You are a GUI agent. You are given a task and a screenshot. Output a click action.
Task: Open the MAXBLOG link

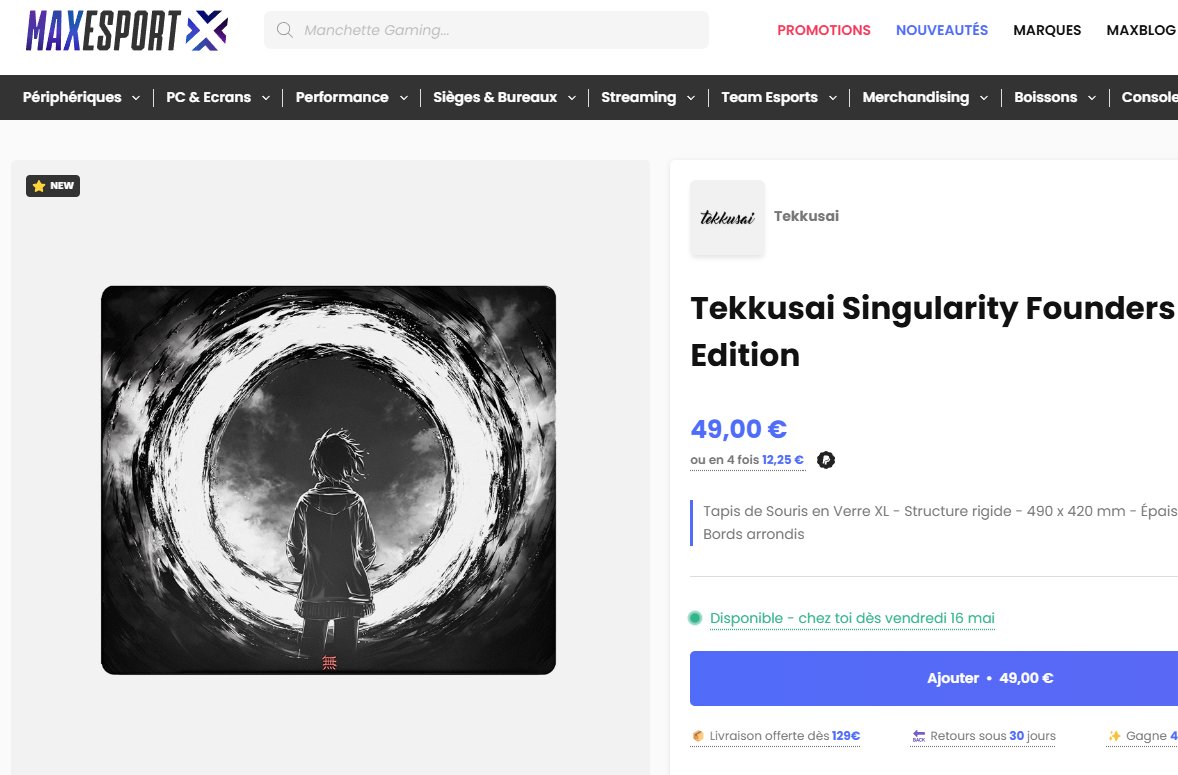pyautogui.click(x=1141, y=30)
